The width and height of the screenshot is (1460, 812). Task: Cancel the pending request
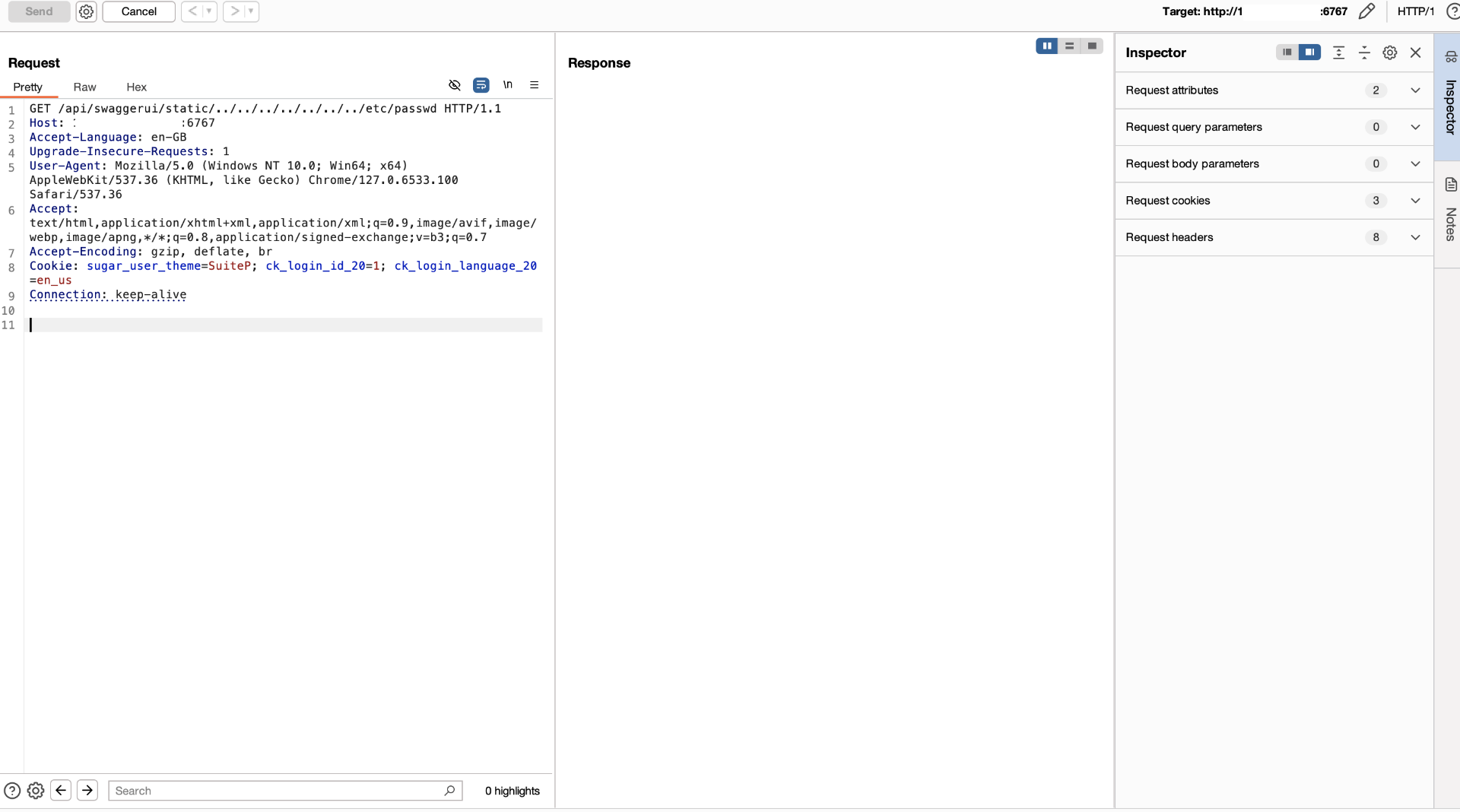coord(139,11)
